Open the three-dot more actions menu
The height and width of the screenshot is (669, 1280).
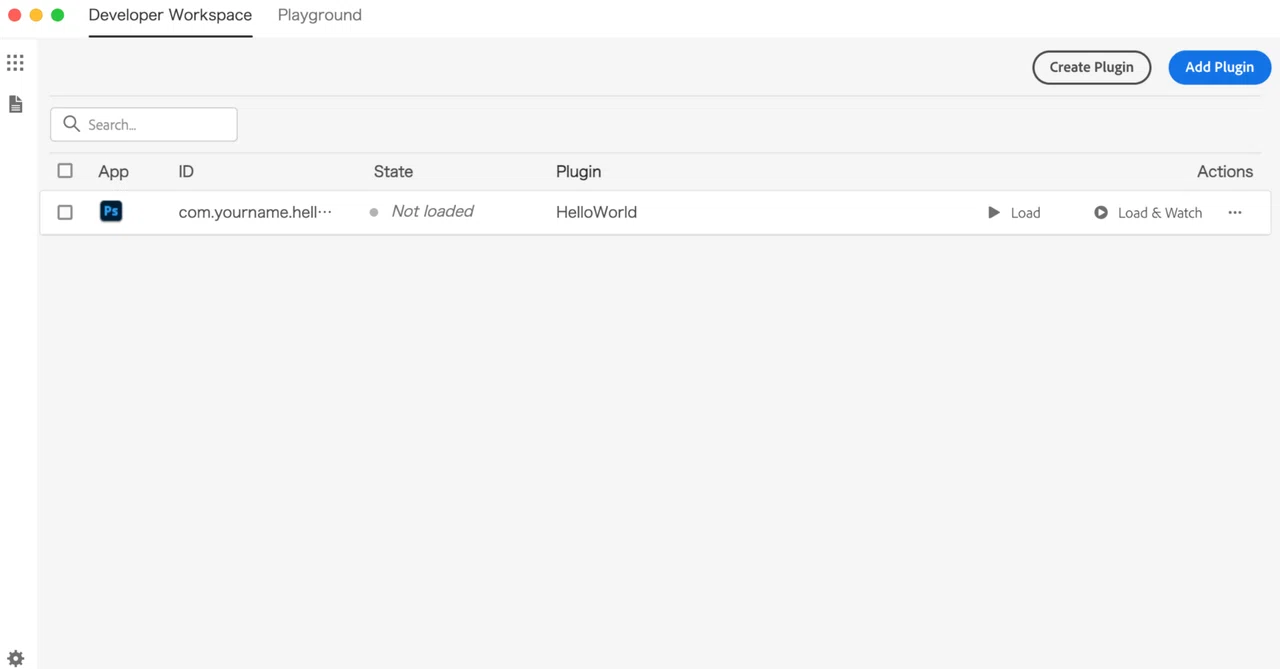coord(1235,212)
